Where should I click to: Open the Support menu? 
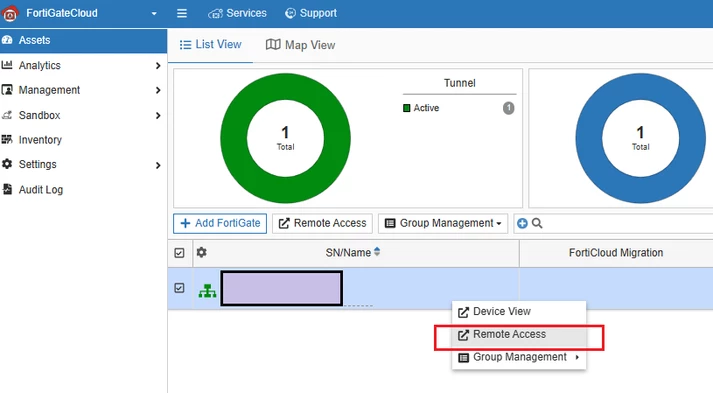pyautogui.click(x=311, y=13)
